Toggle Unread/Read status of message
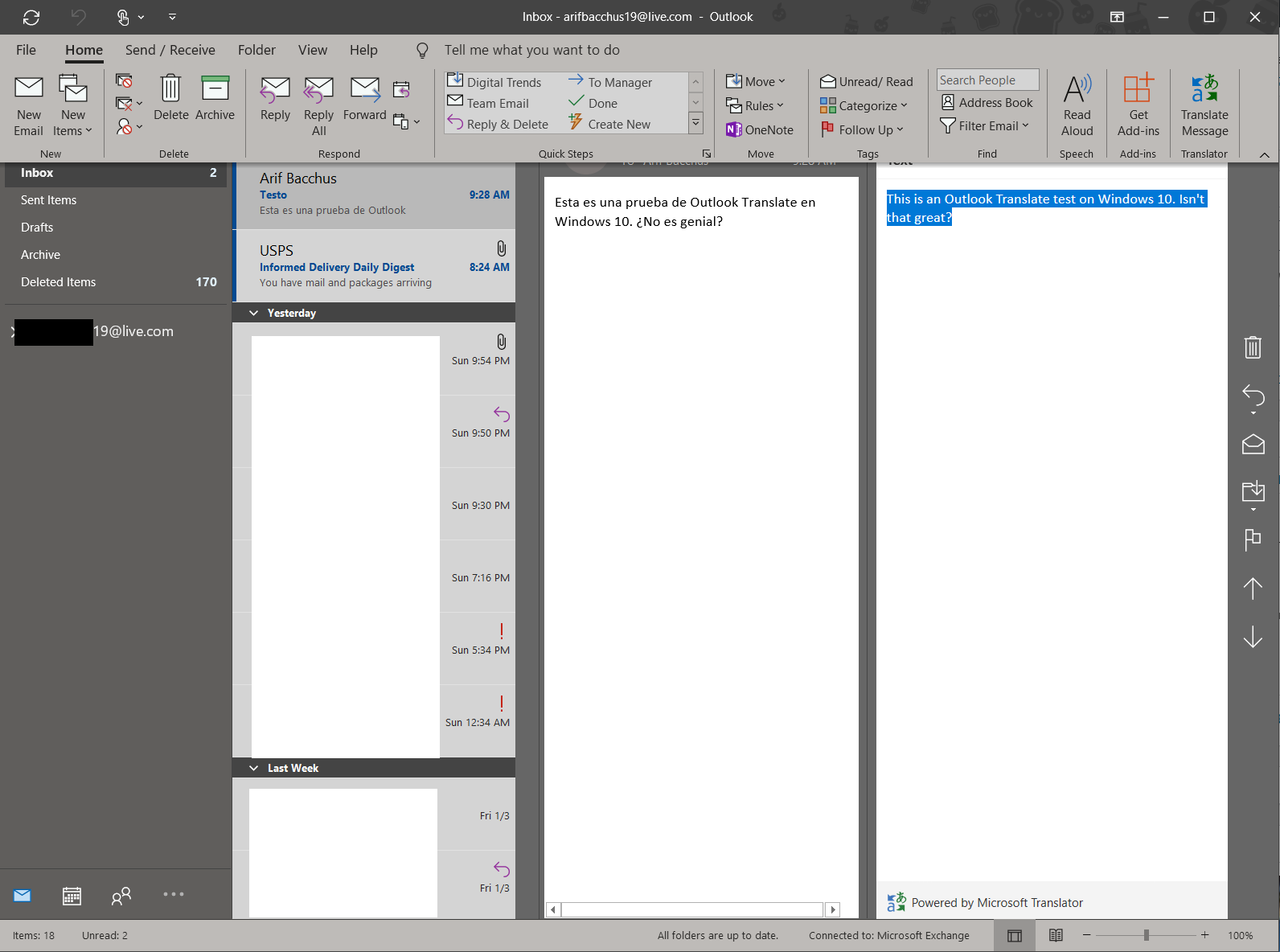This screenshot has height=952, width=1280. pos(867,82)
